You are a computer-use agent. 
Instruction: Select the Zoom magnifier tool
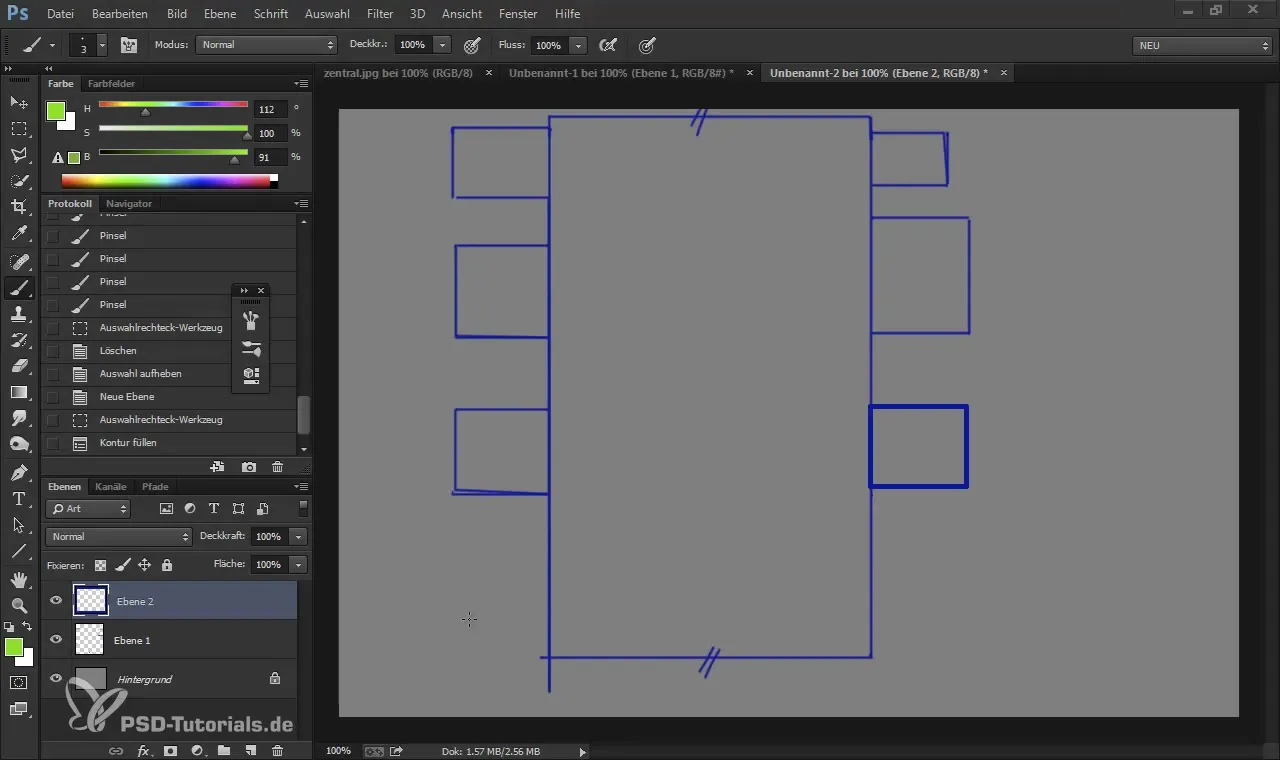[18, 605]
